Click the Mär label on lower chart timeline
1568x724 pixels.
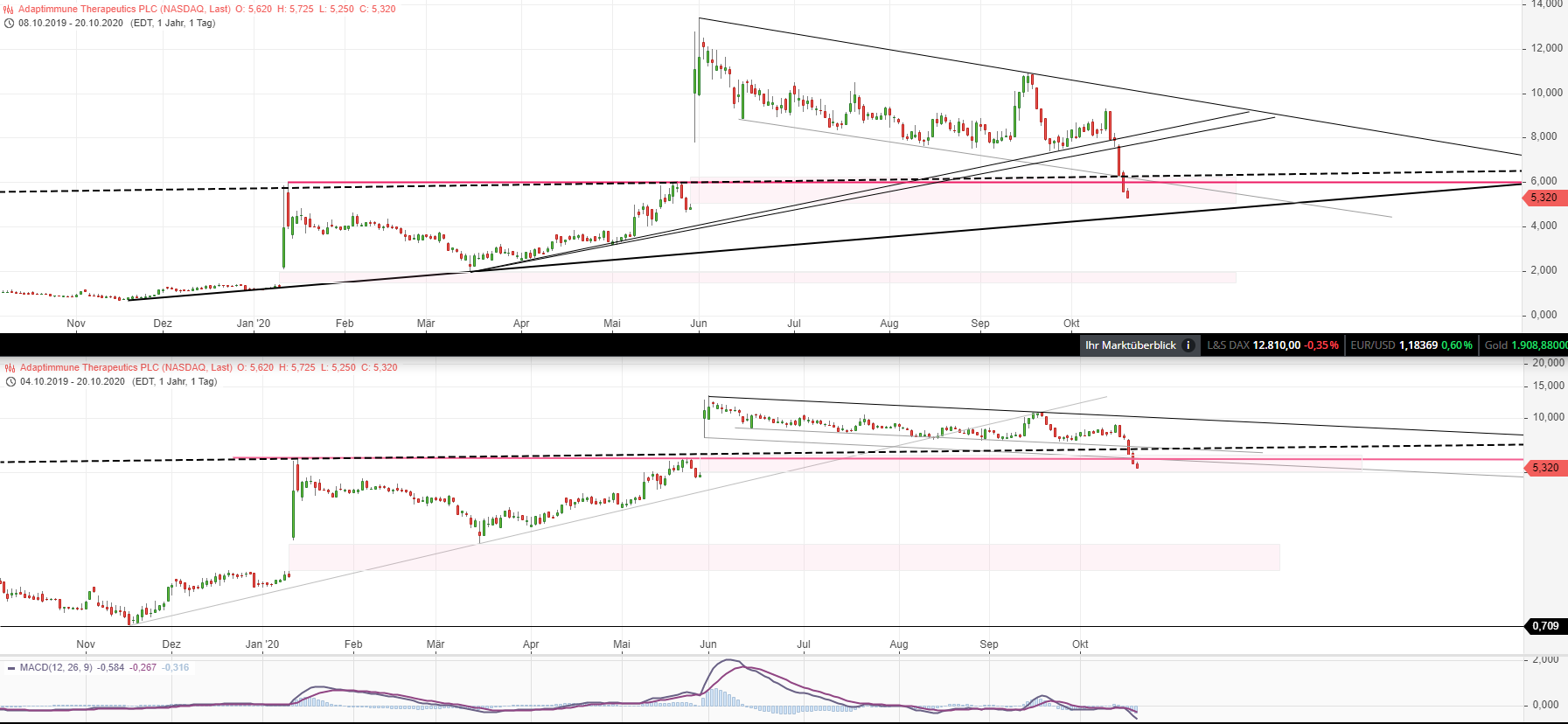[436, 645]
